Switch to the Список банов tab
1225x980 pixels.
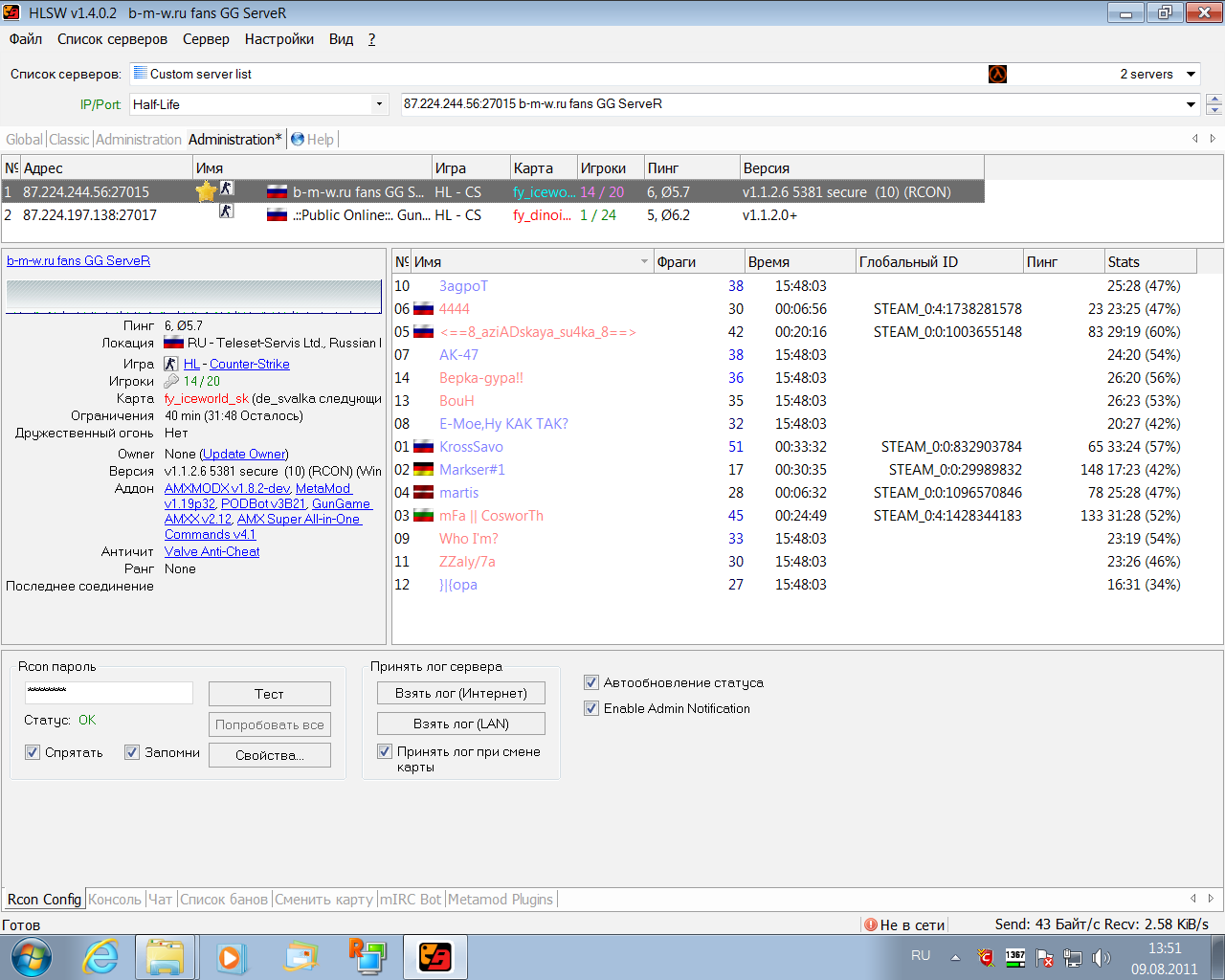pyautogui.click(x=224, y=900)
